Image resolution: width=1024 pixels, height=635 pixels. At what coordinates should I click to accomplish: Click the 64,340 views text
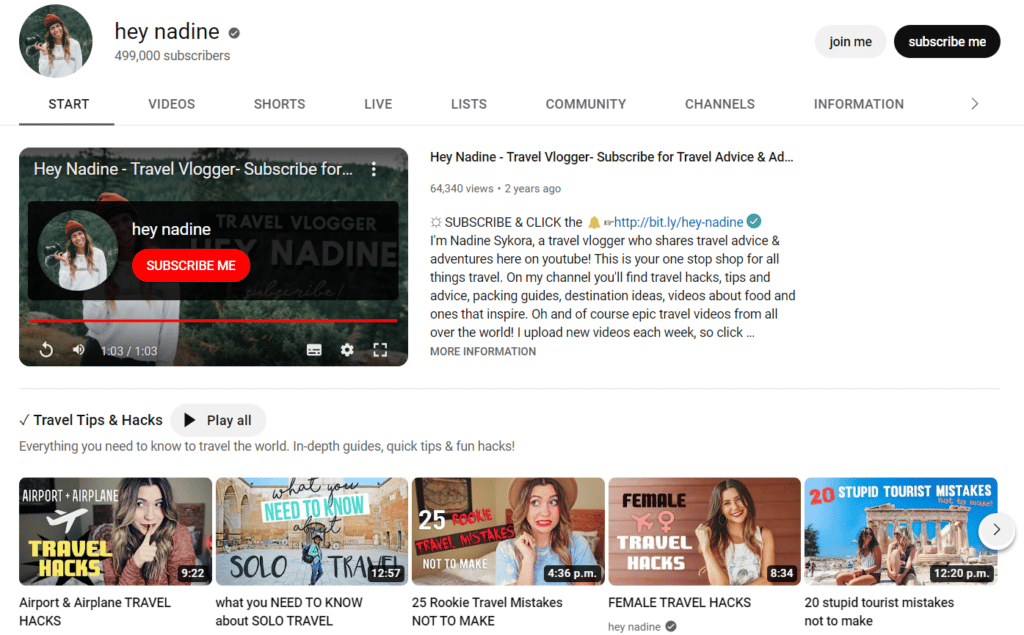462,188
